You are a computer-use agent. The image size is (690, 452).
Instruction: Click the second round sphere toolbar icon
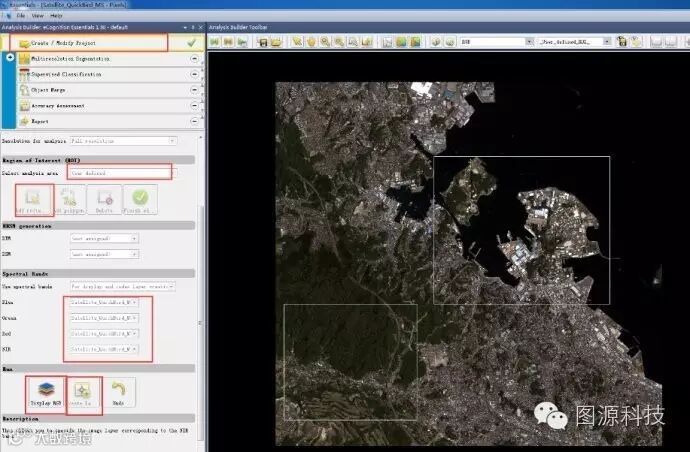click(449, 42)
